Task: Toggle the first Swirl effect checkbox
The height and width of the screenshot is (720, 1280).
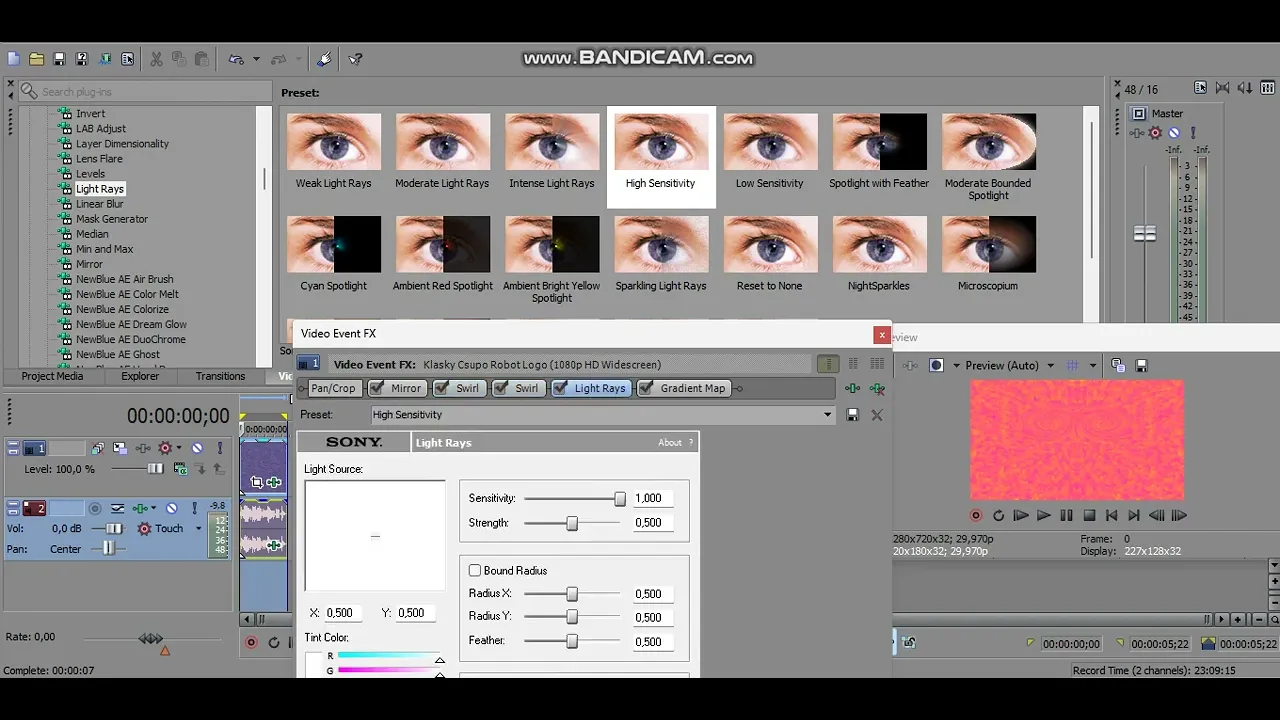Action: tap(442, 388)
